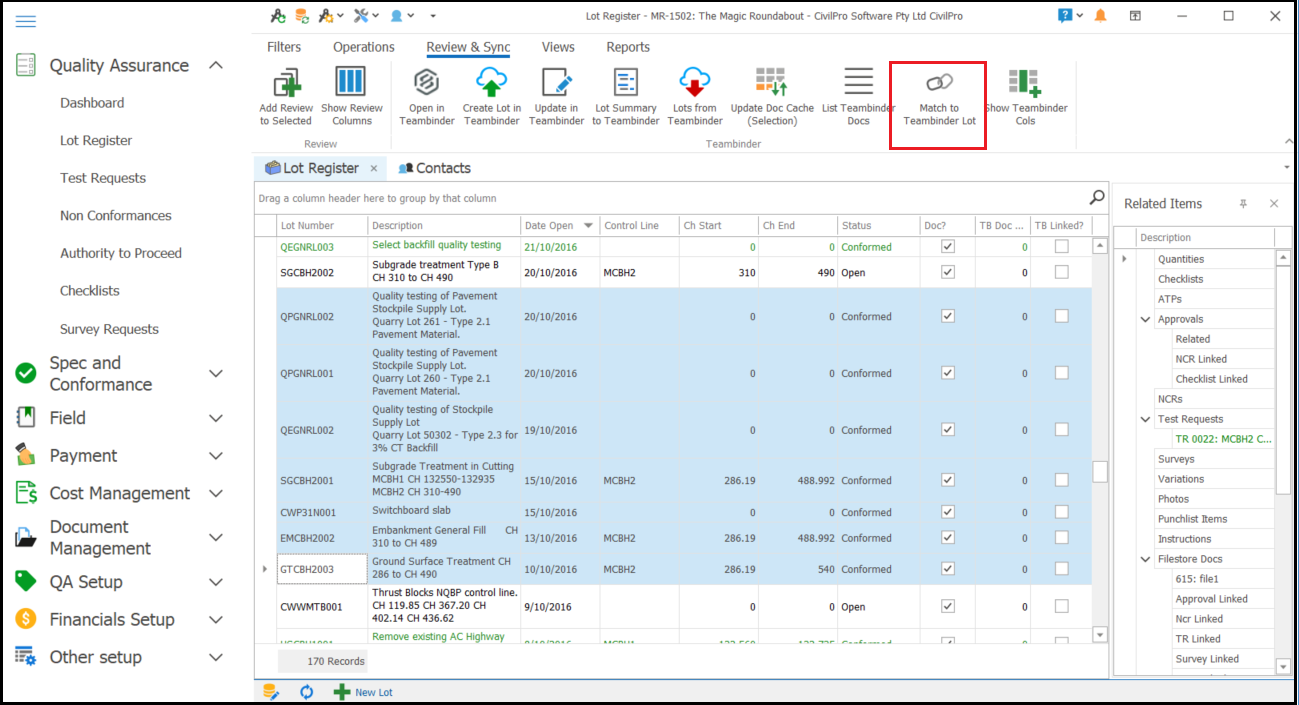The height and width of the screenshot is (705, 1299).
Task: Collapse the Test Requests node in Related Items
Action: tap(1146, 419)
